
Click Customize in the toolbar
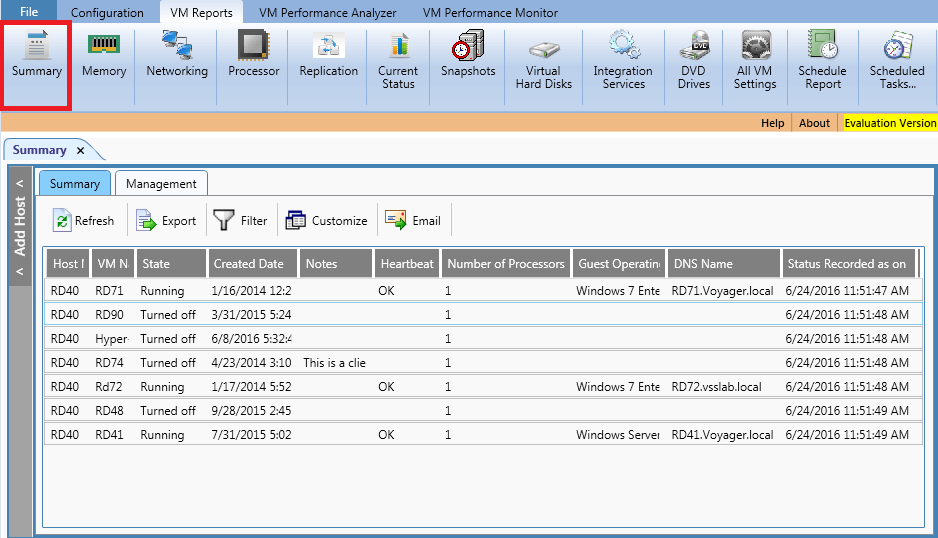coord(327,221)
